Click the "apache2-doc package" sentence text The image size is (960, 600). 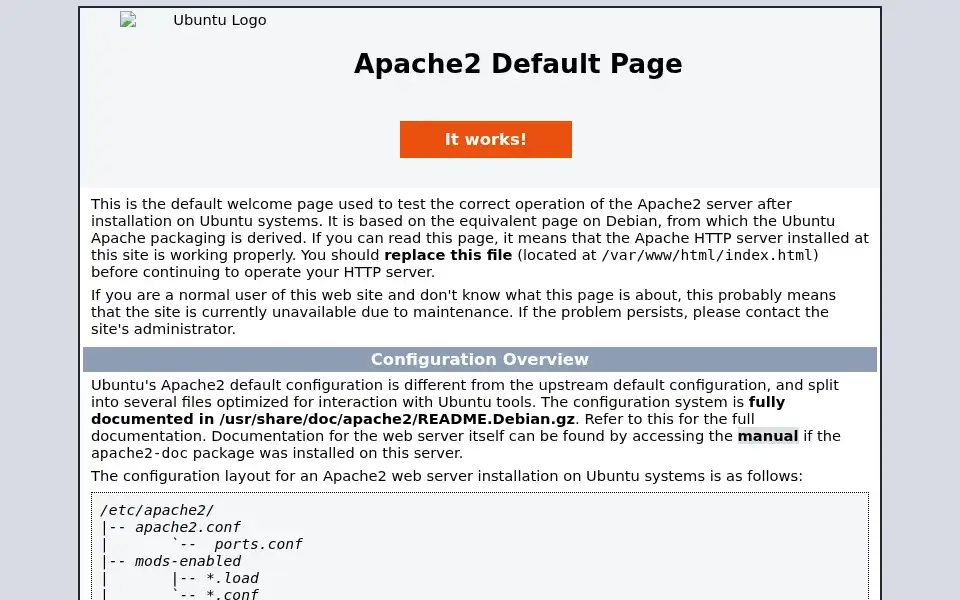[x=173, y=453]
